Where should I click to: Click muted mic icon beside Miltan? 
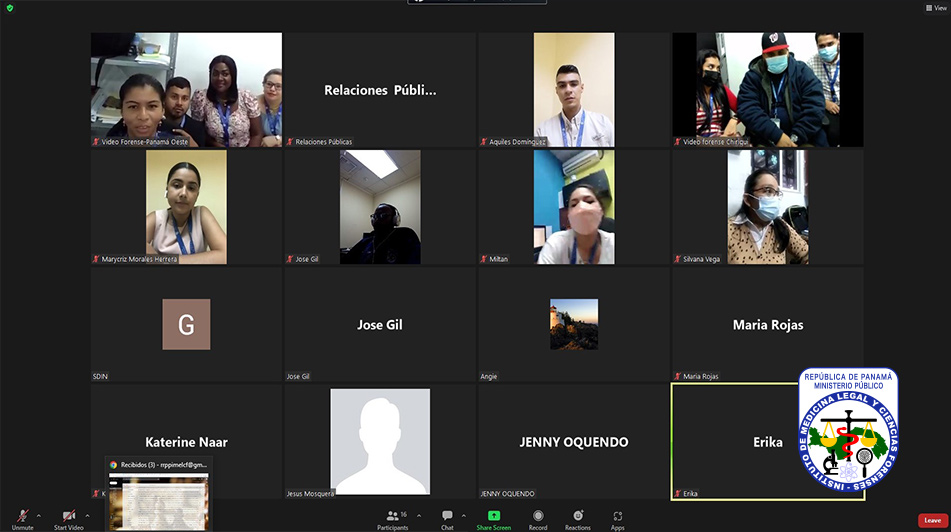(x=484, y=258)
